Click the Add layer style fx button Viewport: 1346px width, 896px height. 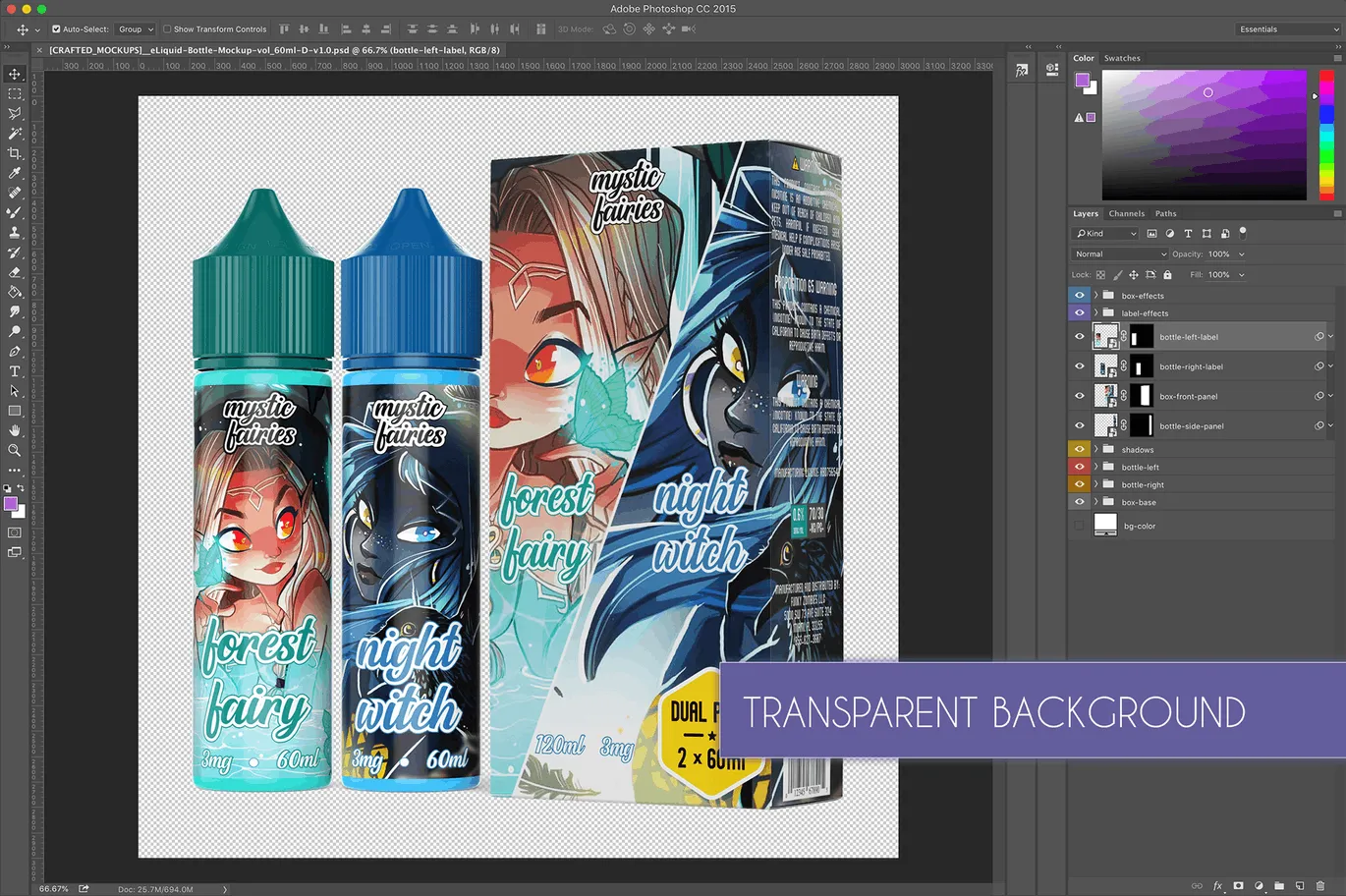1218,886
